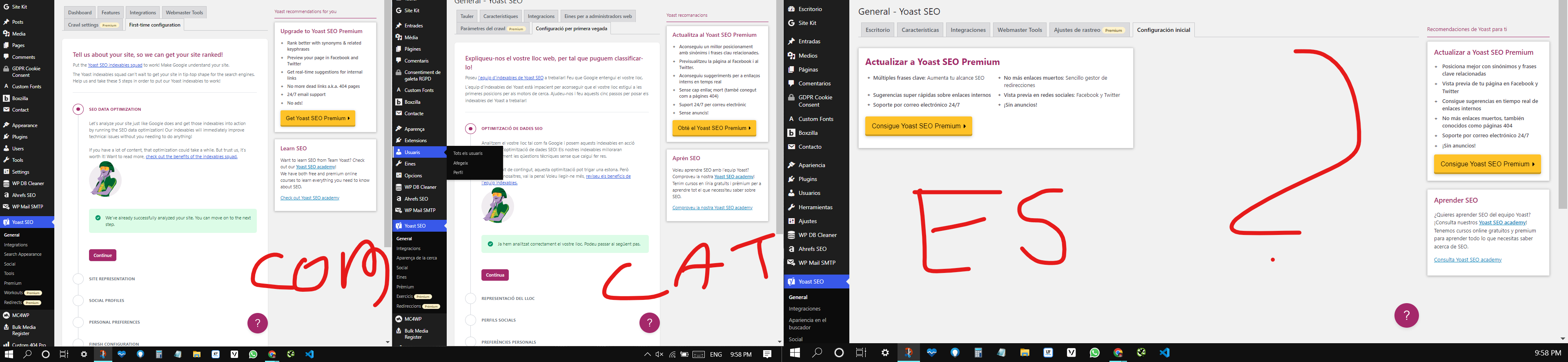Open Ajustes in the Spanish sidebar

808,221
